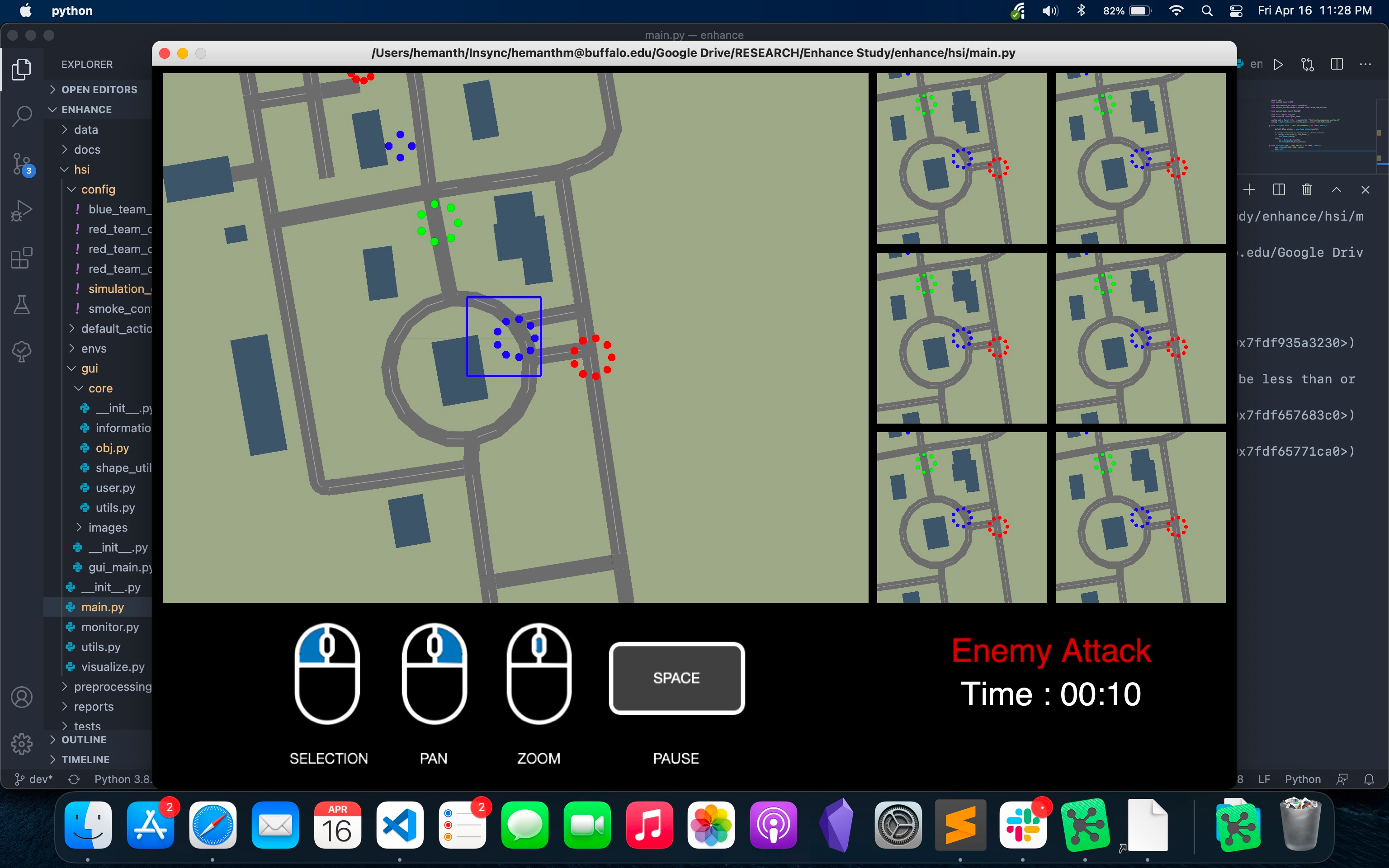This screenshot has width=1389, height=868.
Task: Open monitor.py in the explorer
Action: click(x=109, y=627)
